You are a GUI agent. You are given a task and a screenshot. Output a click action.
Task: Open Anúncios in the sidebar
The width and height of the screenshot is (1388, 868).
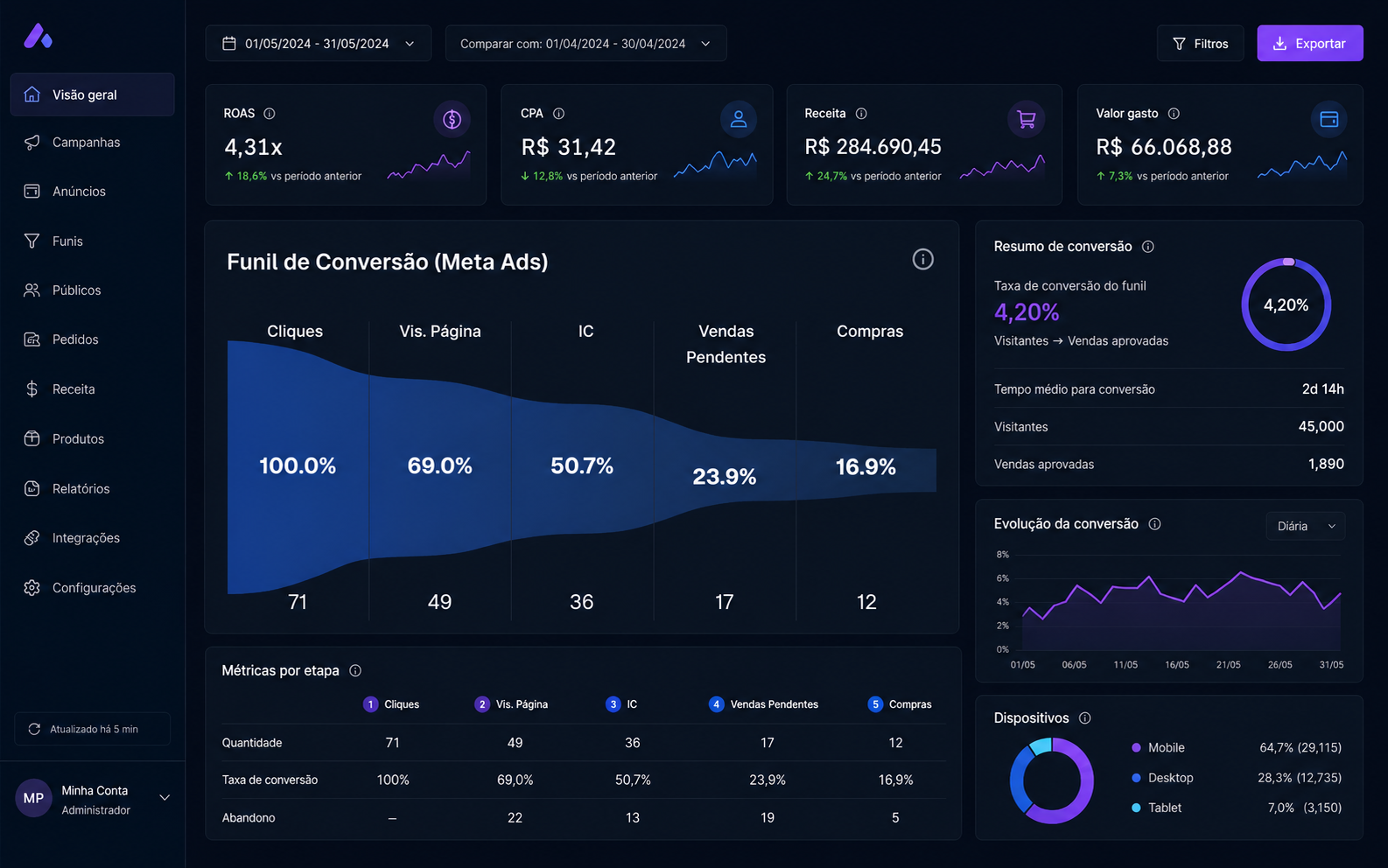(x=92, y=191)
